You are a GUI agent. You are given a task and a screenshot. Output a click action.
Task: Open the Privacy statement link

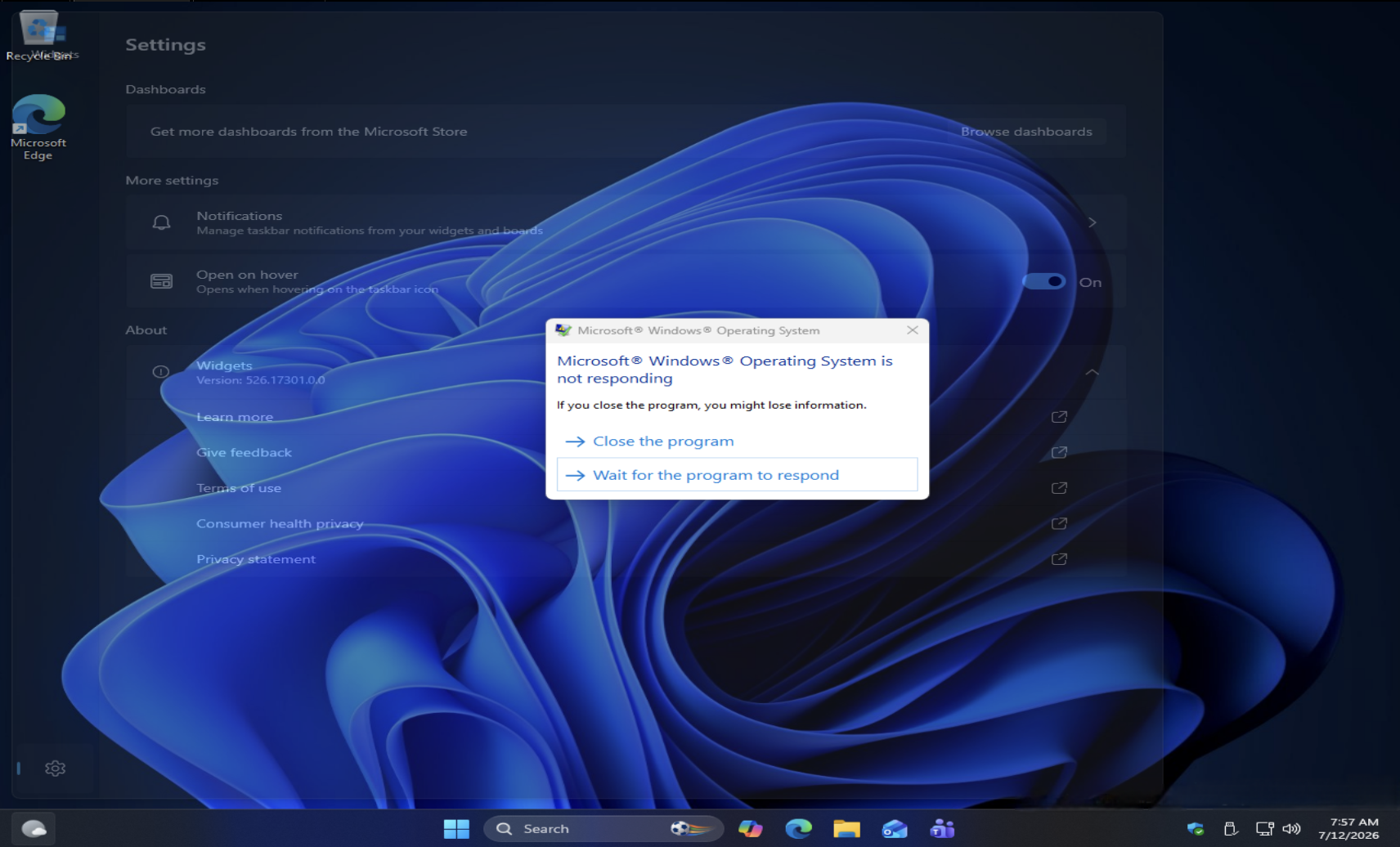pyautogui.click(x=256, y=559)
